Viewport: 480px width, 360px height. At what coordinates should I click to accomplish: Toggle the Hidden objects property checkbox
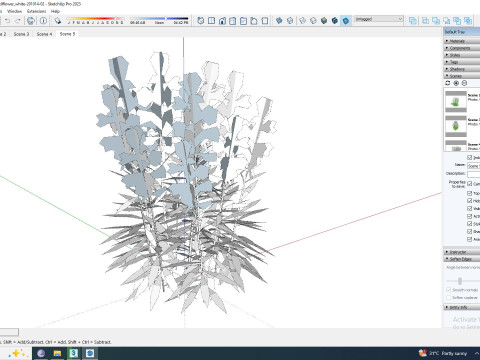tap(470, 200)
